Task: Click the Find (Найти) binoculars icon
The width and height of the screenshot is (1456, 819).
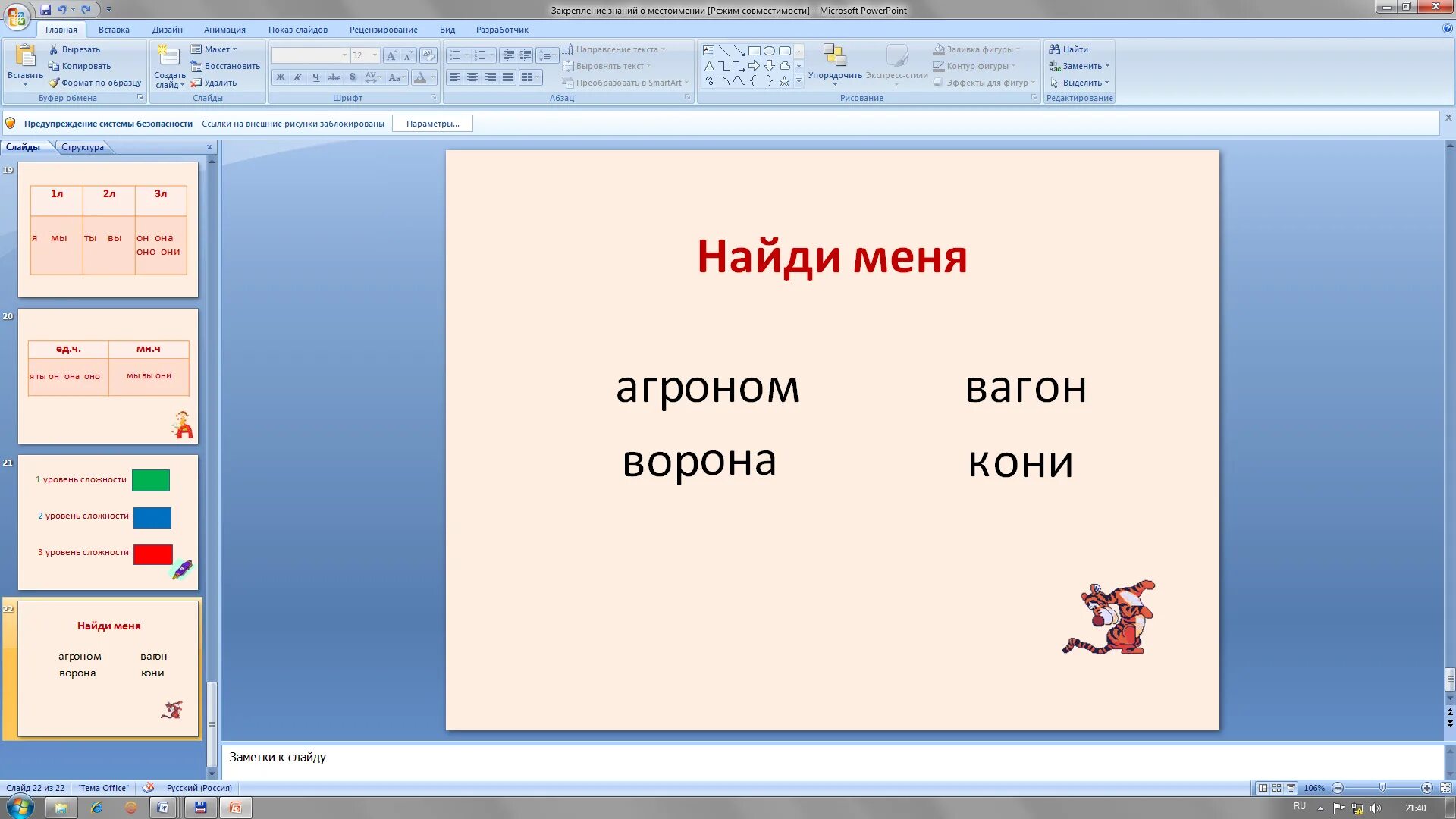Action: coord(1054,49)
